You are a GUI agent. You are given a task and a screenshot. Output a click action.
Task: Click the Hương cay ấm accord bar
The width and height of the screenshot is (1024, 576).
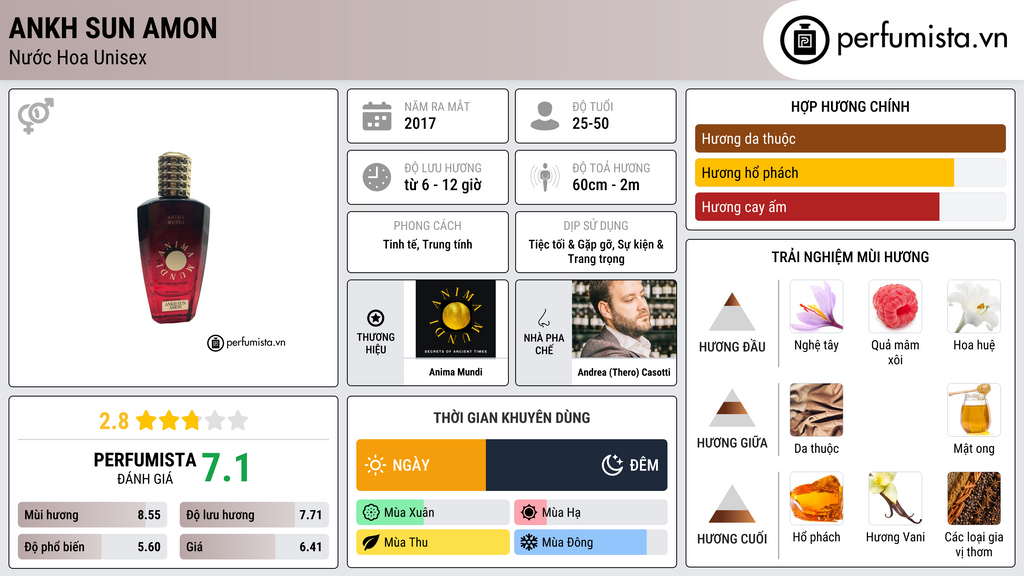coord(850,207)
